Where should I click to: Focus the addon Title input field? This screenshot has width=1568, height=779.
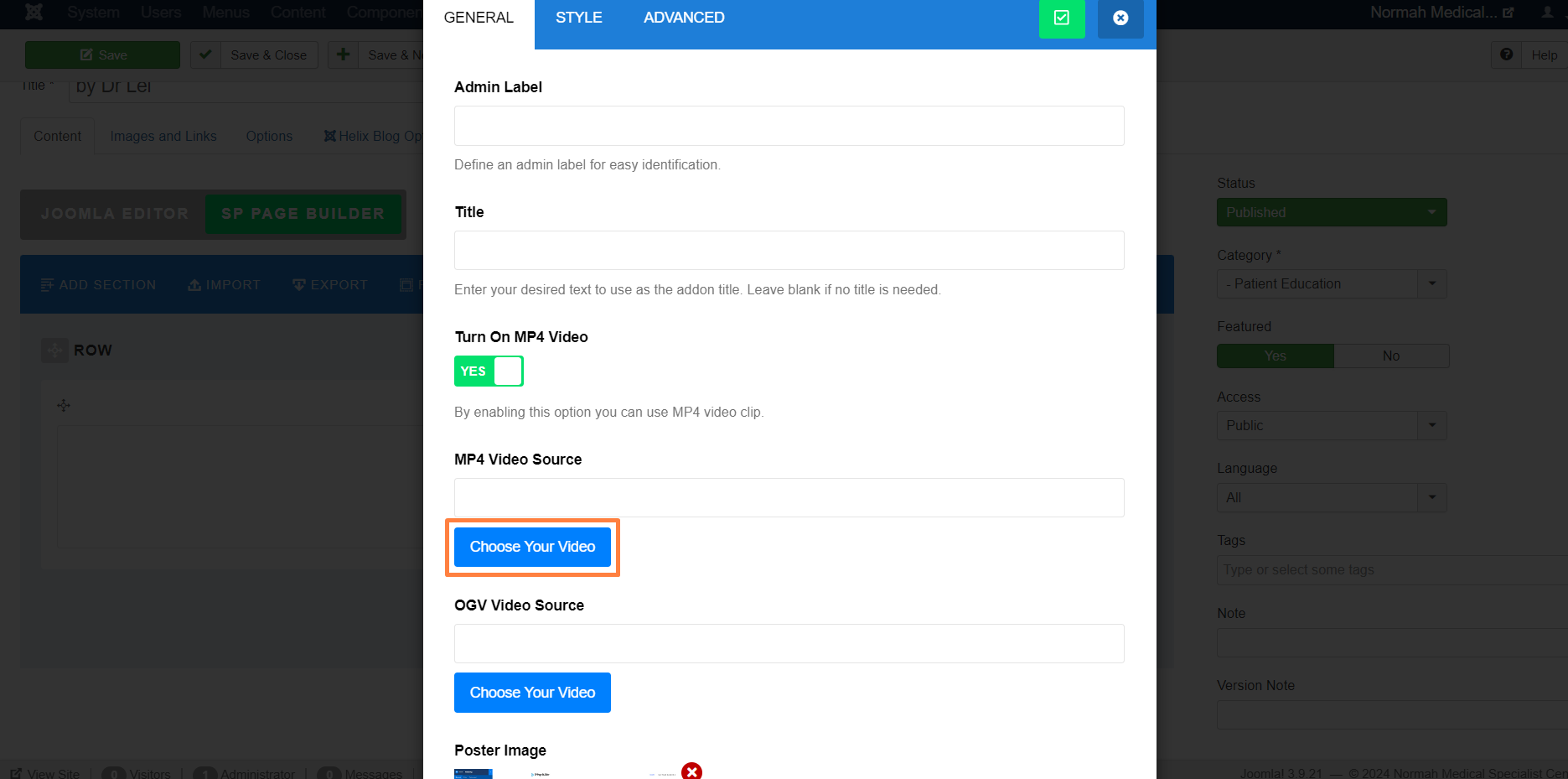click(x=789, y=251)
